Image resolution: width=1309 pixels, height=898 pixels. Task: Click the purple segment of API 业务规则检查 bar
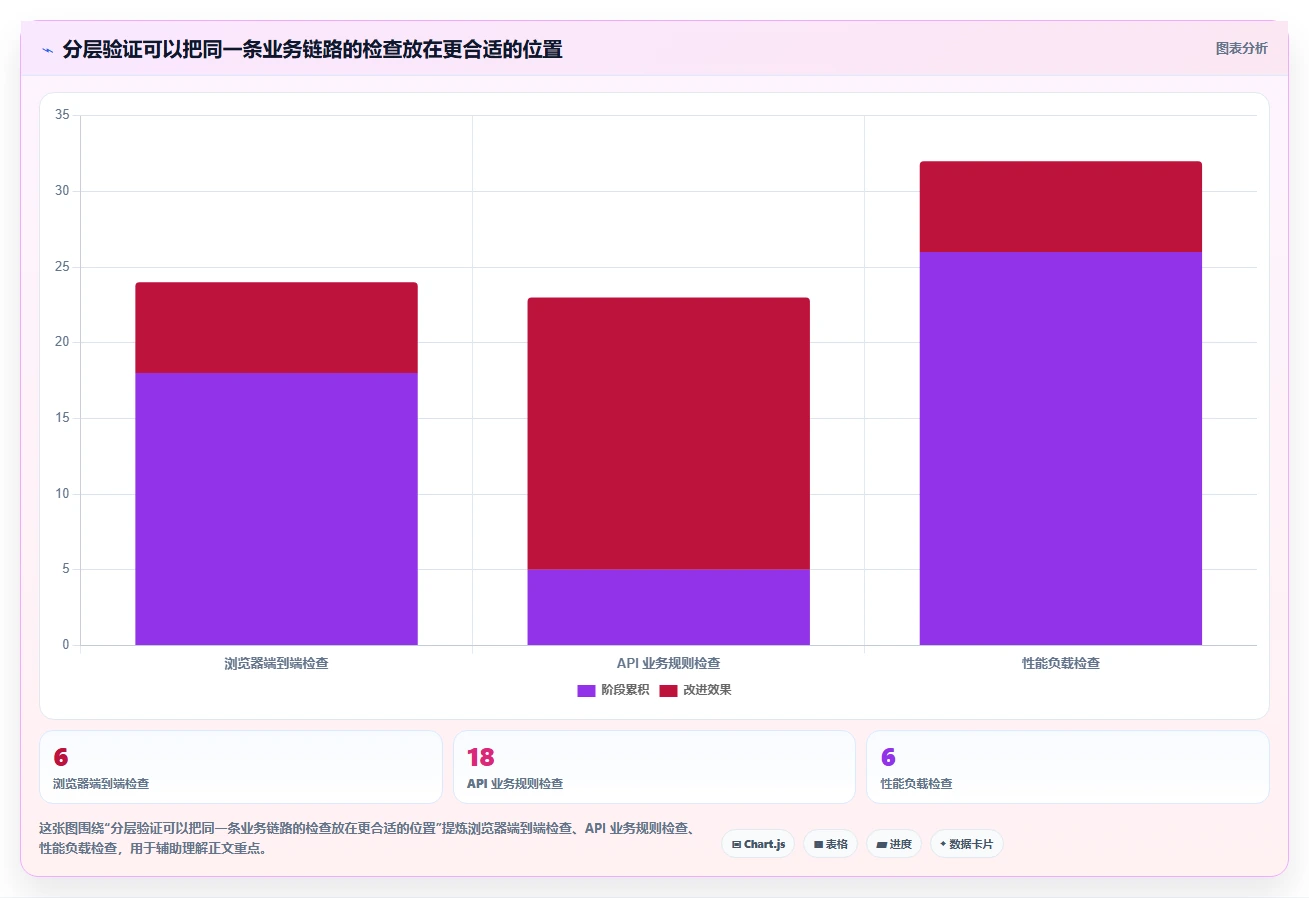[x=668, y=607]
